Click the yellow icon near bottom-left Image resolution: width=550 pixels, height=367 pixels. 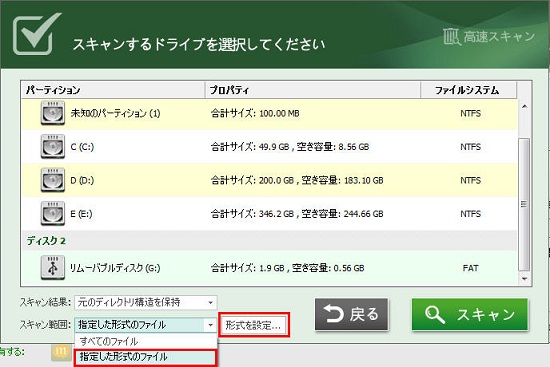click(61, 353)
